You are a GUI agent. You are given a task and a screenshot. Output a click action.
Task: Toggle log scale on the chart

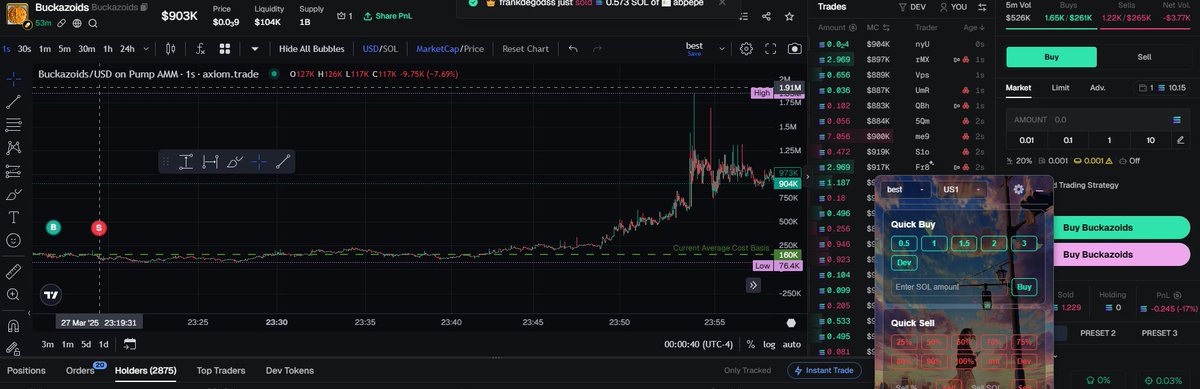tap(768, 344)
